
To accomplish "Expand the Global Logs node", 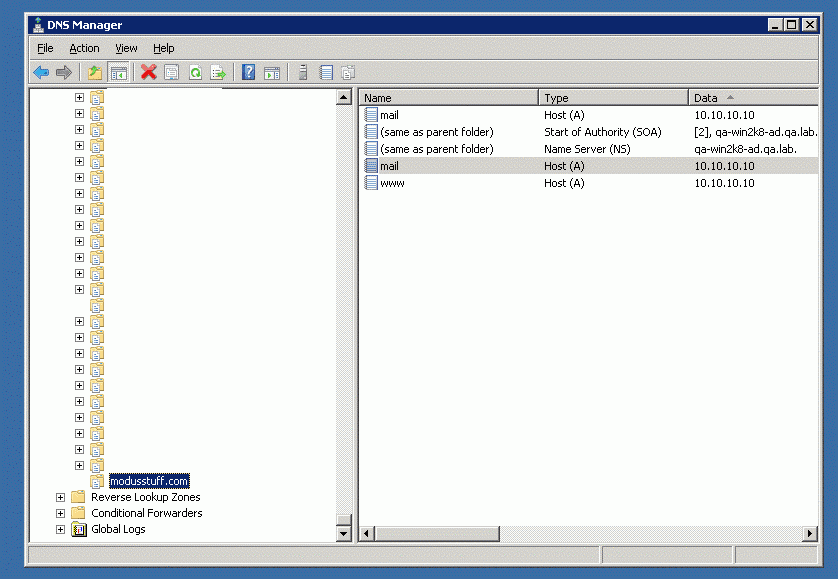I will [x=61, y=529].
